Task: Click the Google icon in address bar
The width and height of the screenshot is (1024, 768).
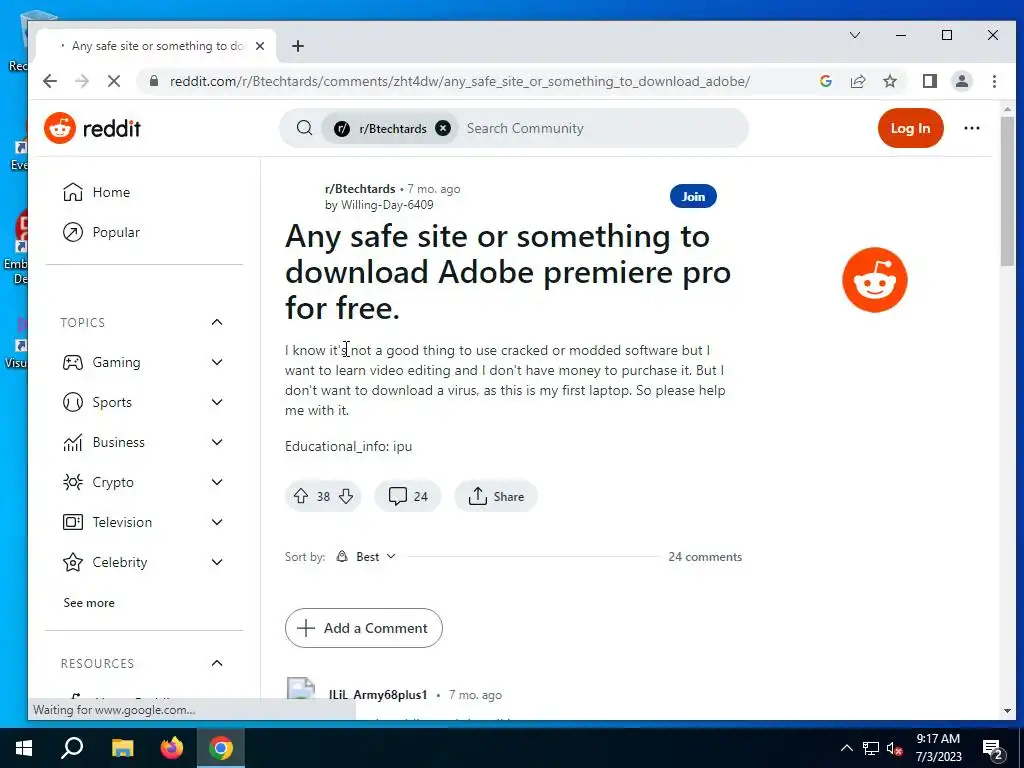Action: (x=825, y=81)
